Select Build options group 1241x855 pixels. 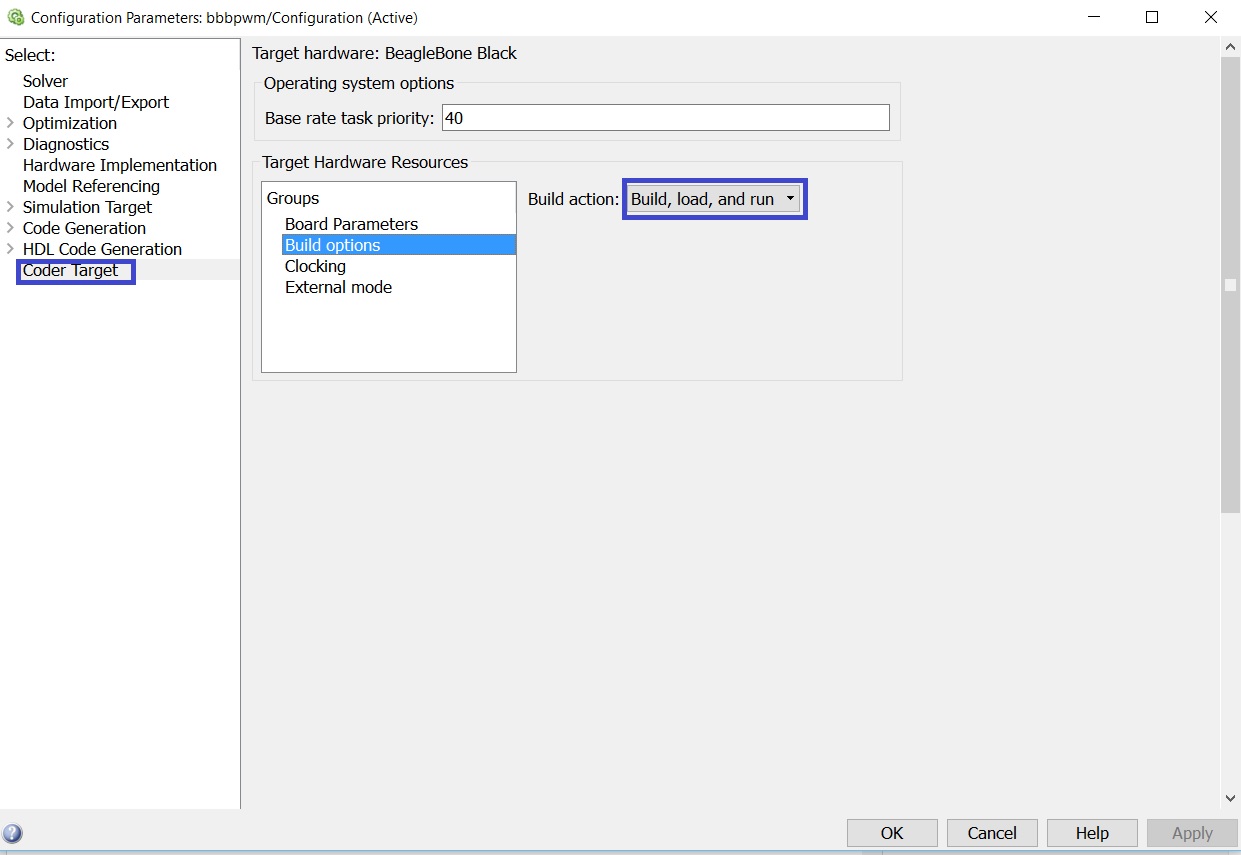[399, 245]
